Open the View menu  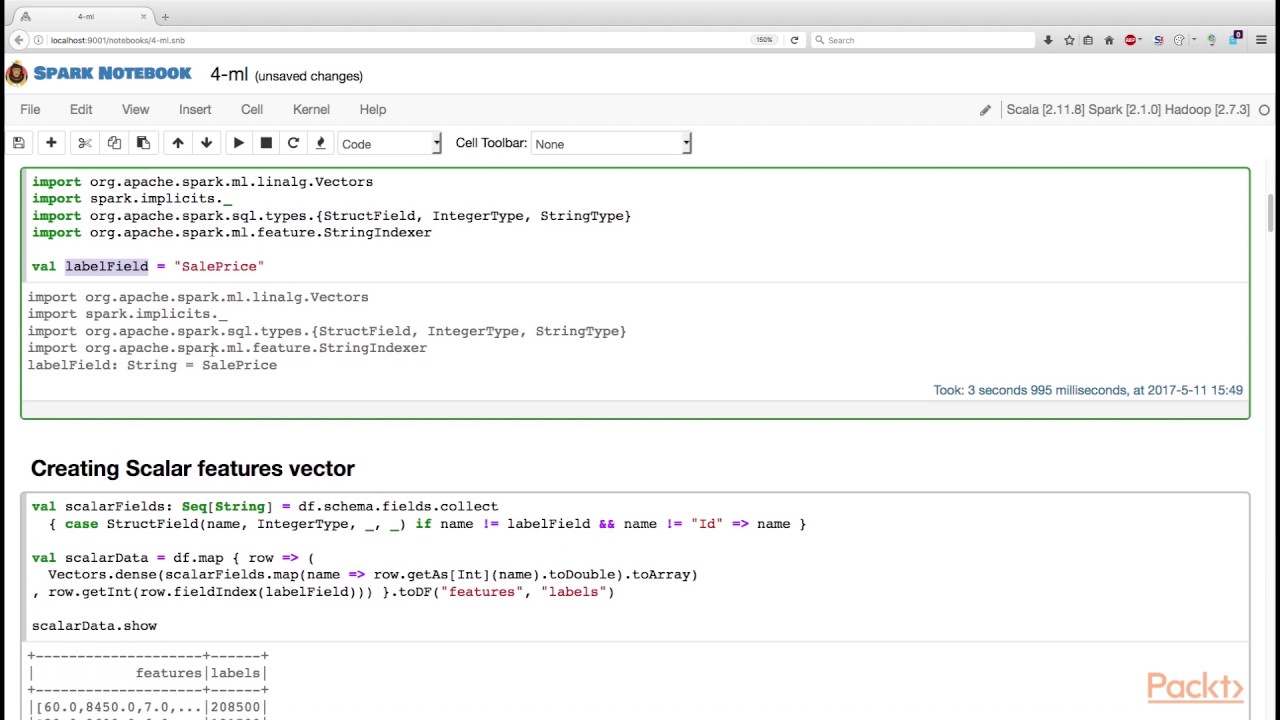pos(135,110)
